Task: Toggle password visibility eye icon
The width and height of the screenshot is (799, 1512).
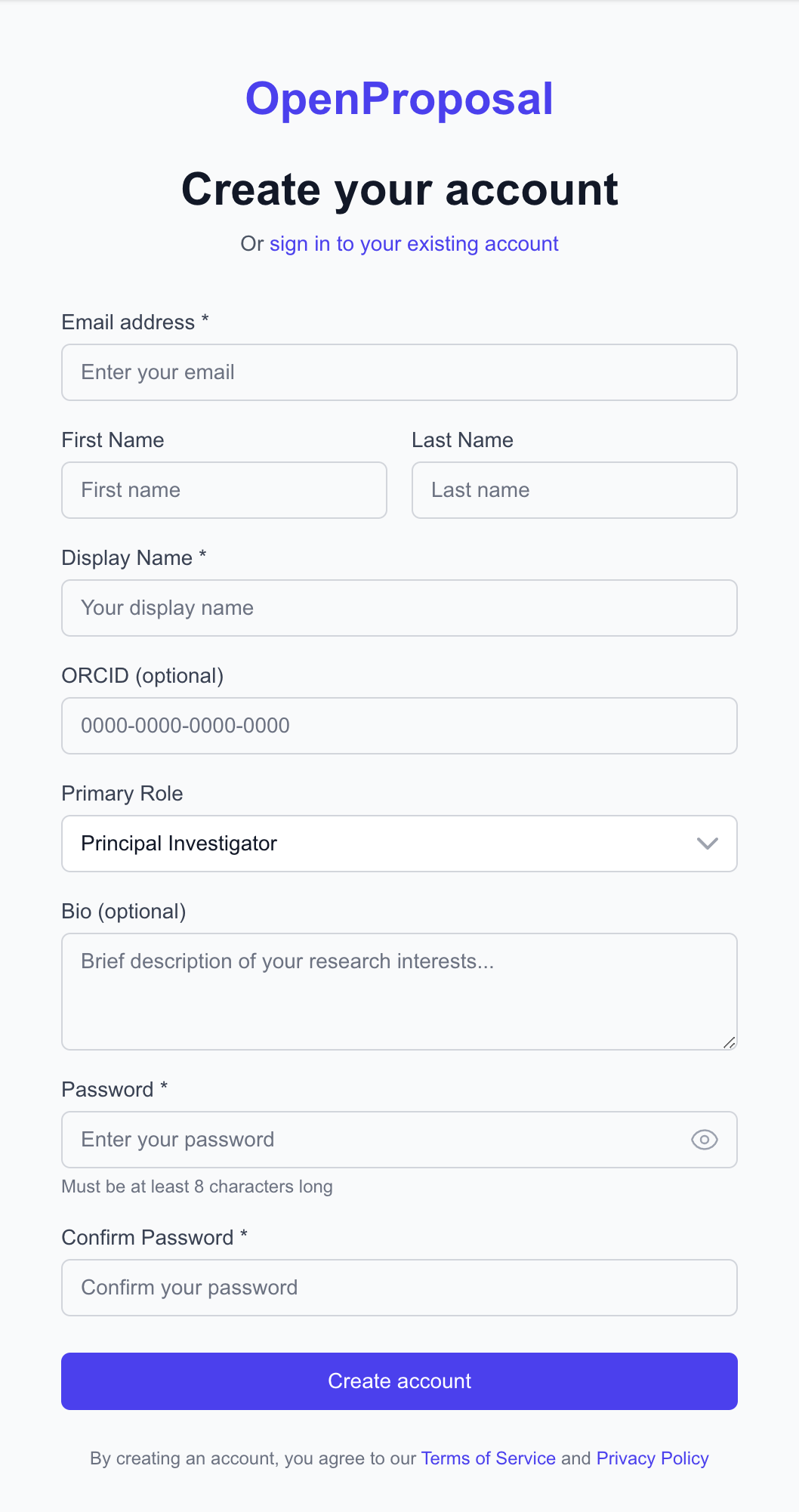Action: pyautogui.click(x=704, y=1140)
